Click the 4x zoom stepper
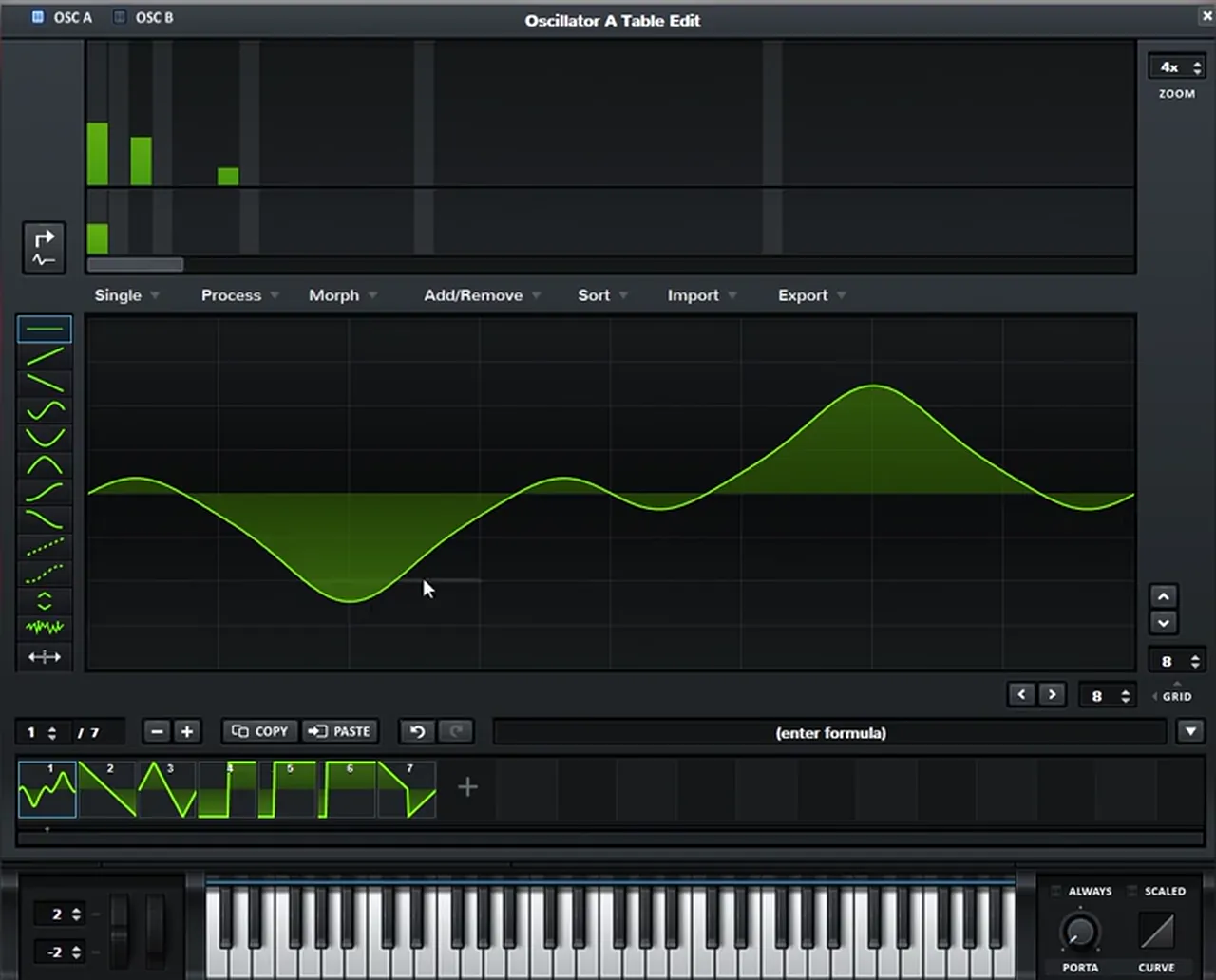This screenshot has height=980, width=1216. pos(1177,67)
